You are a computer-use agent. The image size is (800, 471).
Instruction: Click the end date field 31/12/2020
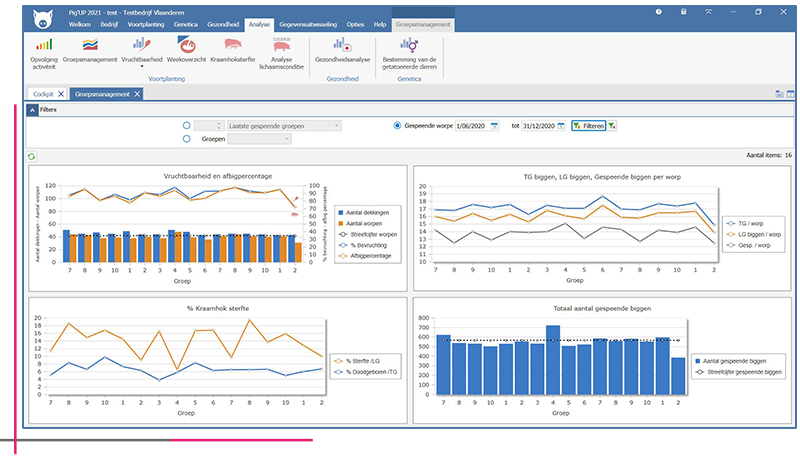tap(542, 126)
